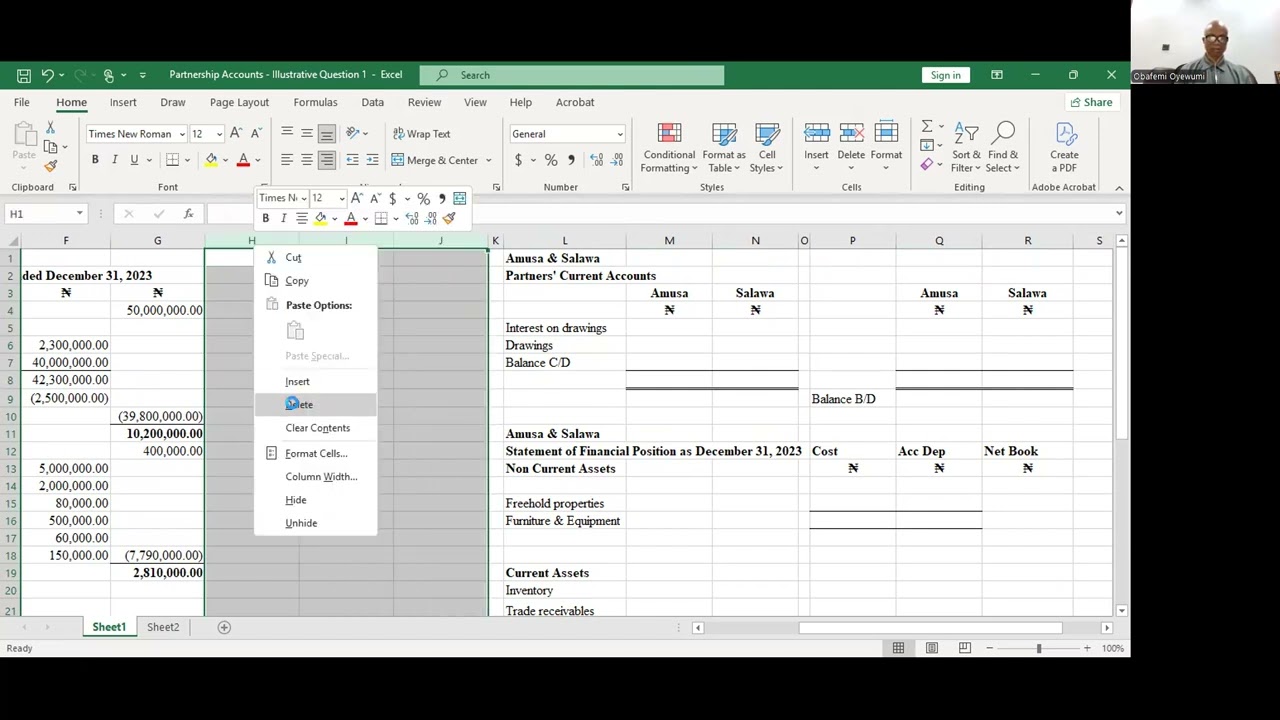Open Find & Select magnifier

(1003, 148)
